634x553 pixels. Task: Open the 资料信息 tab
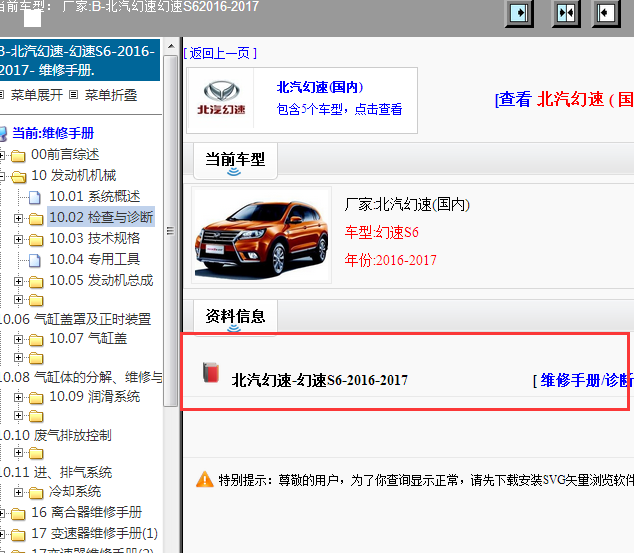[x=235, y=317]
